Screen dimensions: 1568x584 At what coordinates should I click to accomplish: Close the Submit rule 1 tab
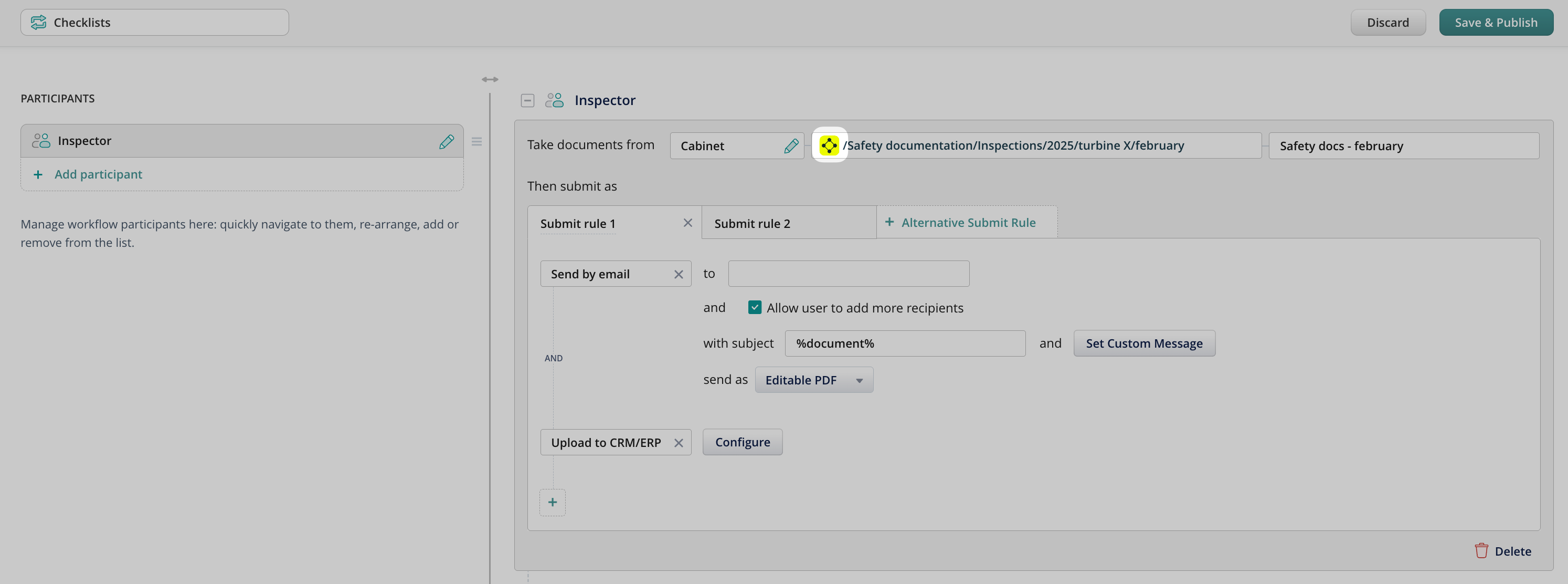[x=687, y=223]
